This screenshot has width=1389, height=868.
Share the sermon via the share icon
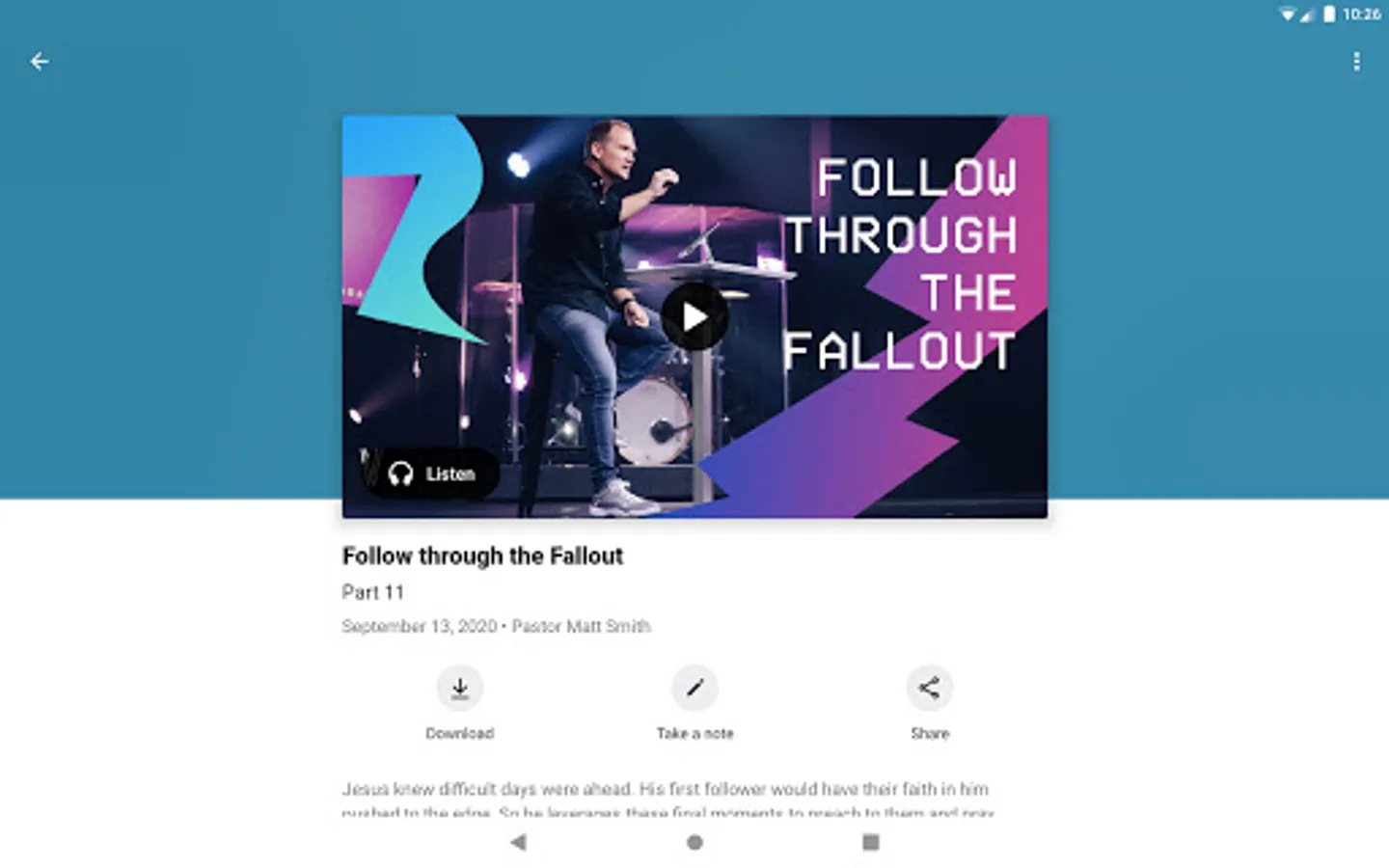pyautogui.click(x=930, y=688)
